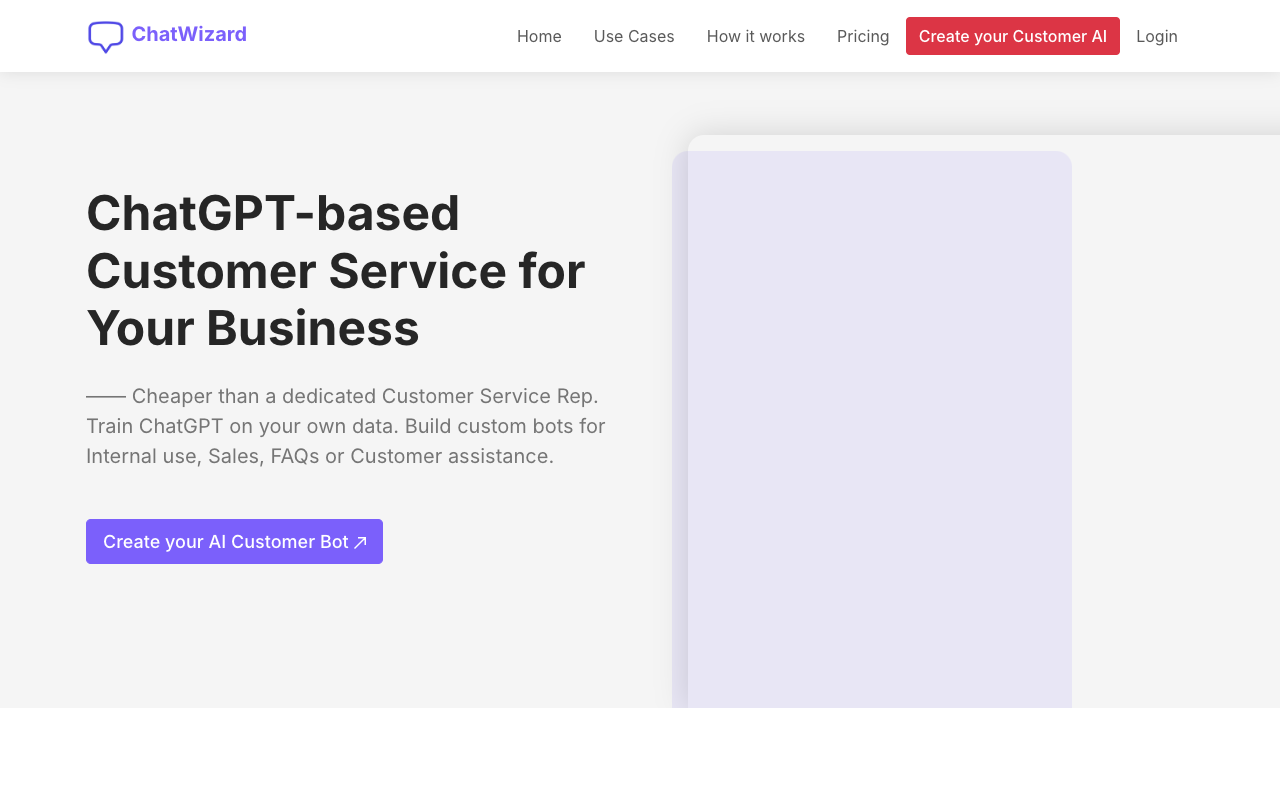Viewport: 1280px width, 800px height.
Task: Click the red Create your Customer AI button
Action: (1013, 36)
